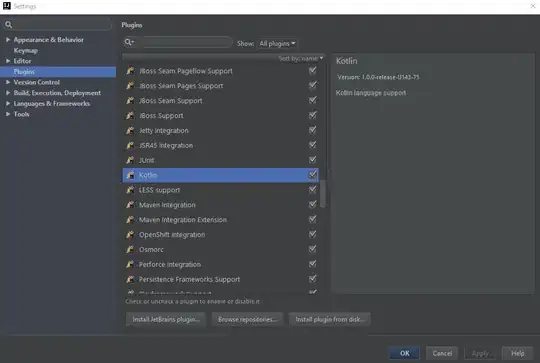
Task: Toggle the JSR45 Integration checkbox
Action: pos(312,145)
